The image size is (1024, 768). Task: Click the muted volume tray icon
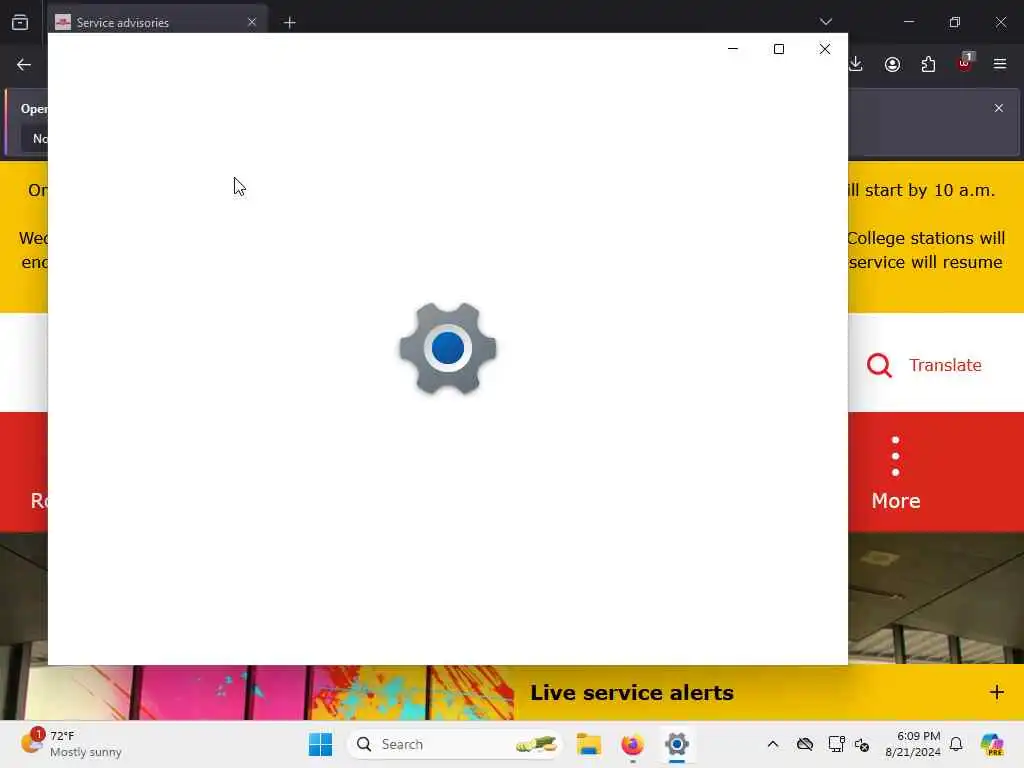tap(862, 744)
